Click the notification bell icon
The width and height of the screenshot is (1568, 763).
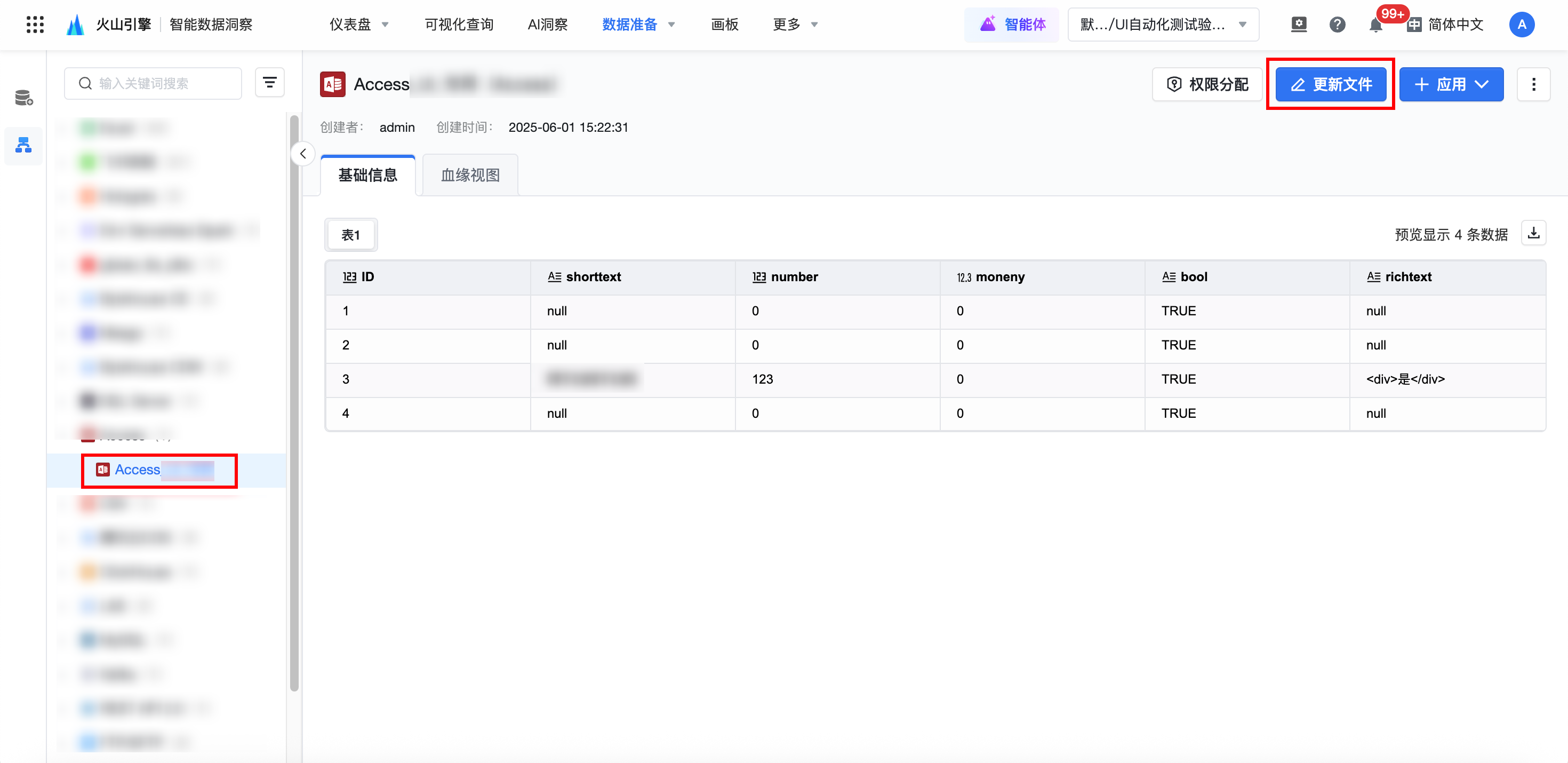tap(1375, 25)
